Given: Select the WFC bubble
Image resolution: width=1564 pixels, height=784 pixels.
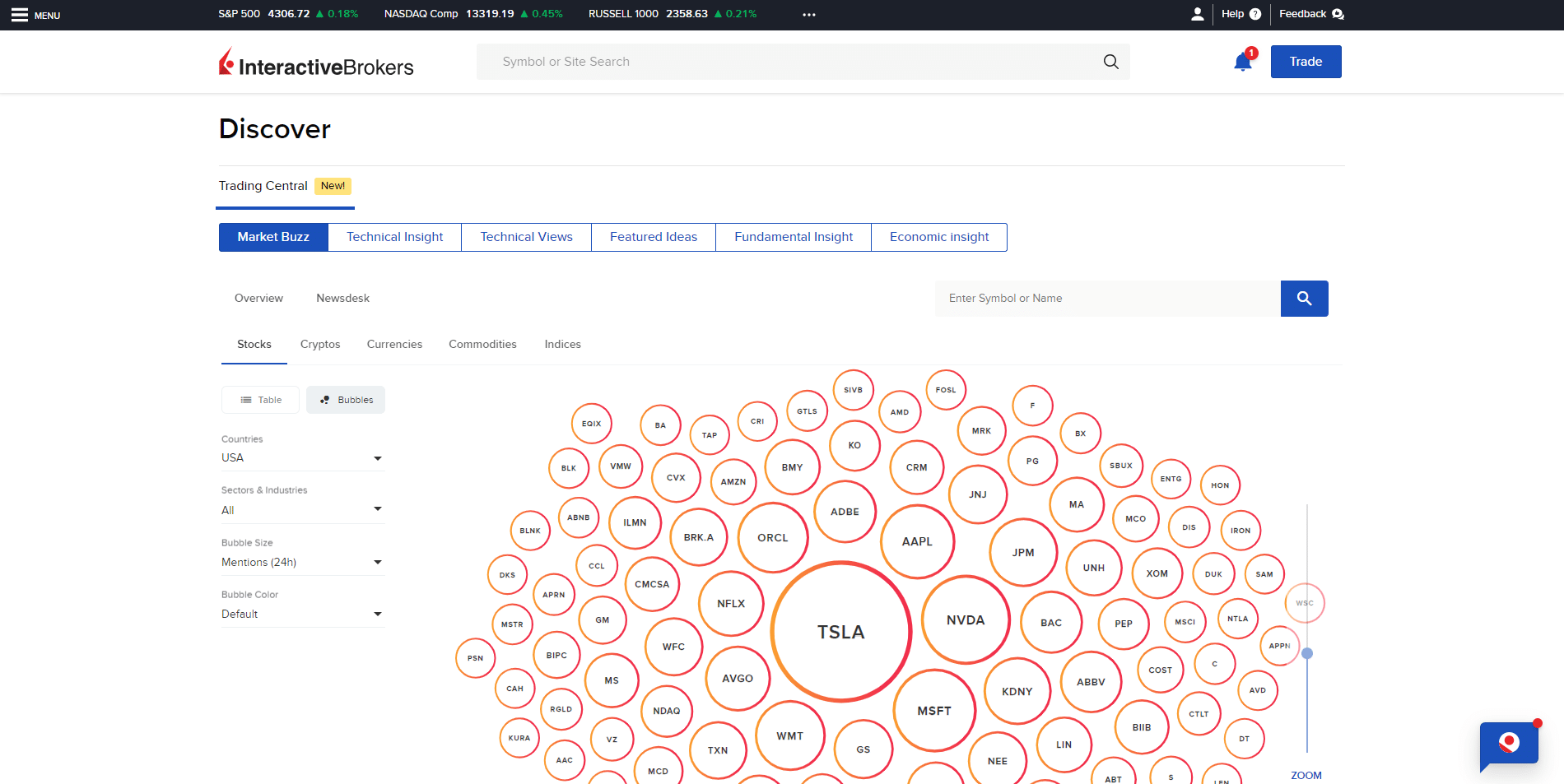Looking at the screenshot, I should [x=673, y=647].
